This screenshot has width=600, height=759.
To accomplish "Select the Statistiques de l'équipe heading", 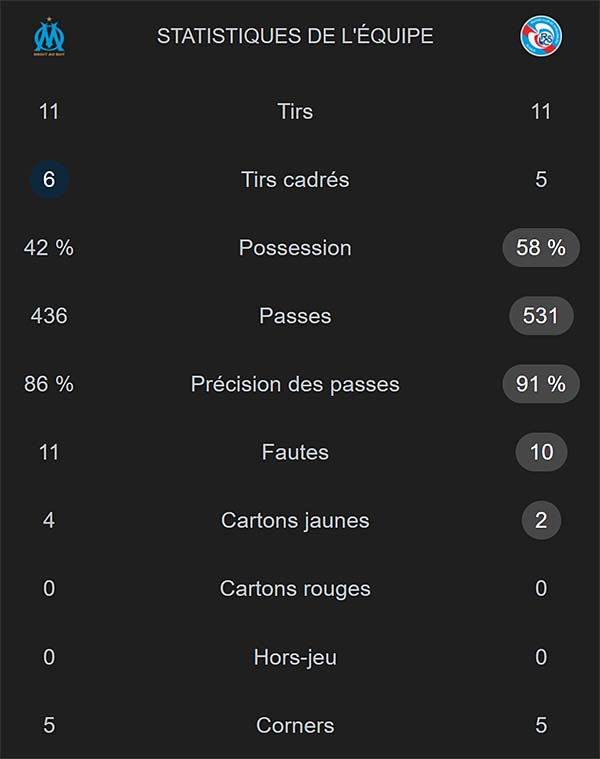I will [x=295, y=37].
